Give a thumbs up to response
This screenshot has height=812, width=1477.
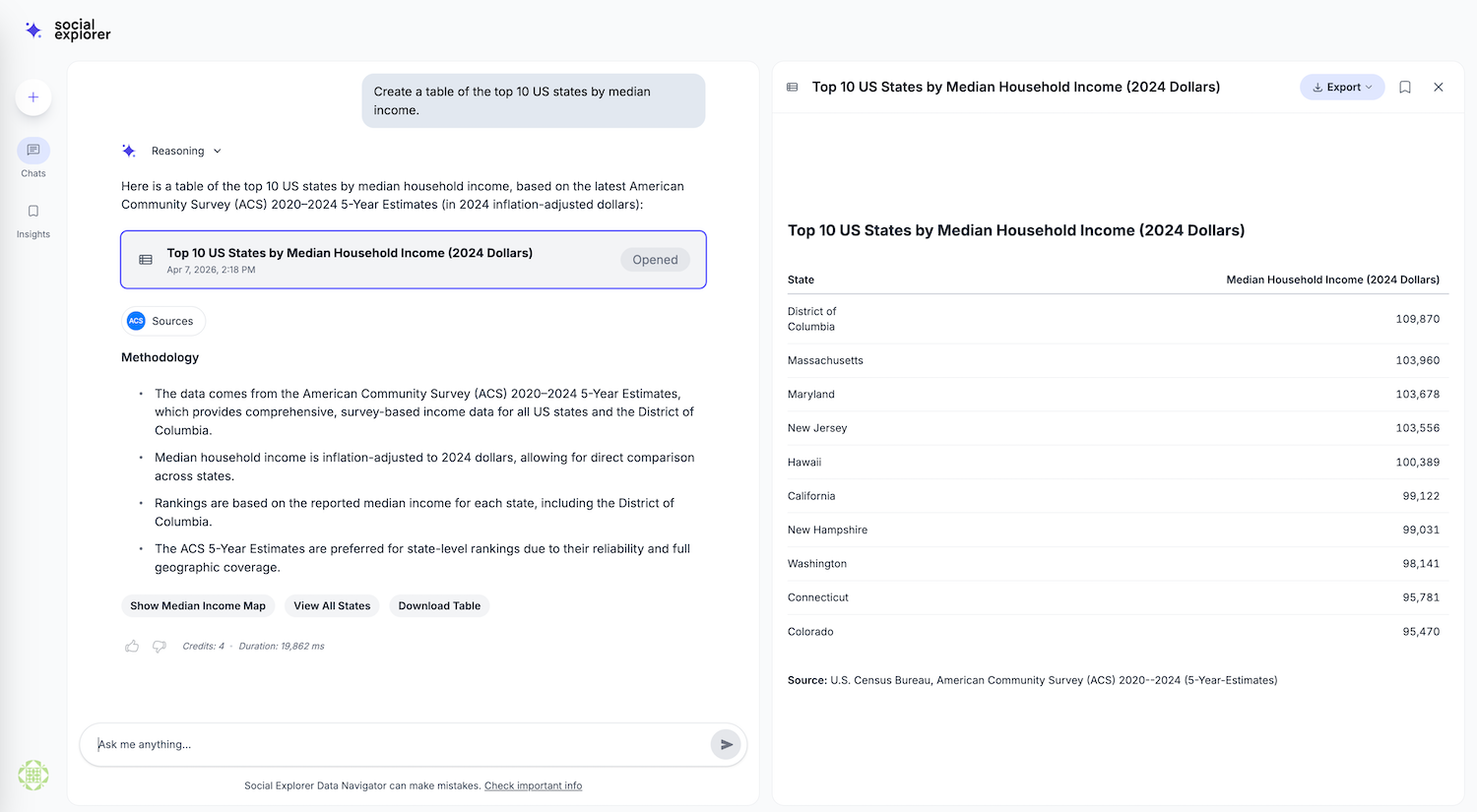pos(132,647)
